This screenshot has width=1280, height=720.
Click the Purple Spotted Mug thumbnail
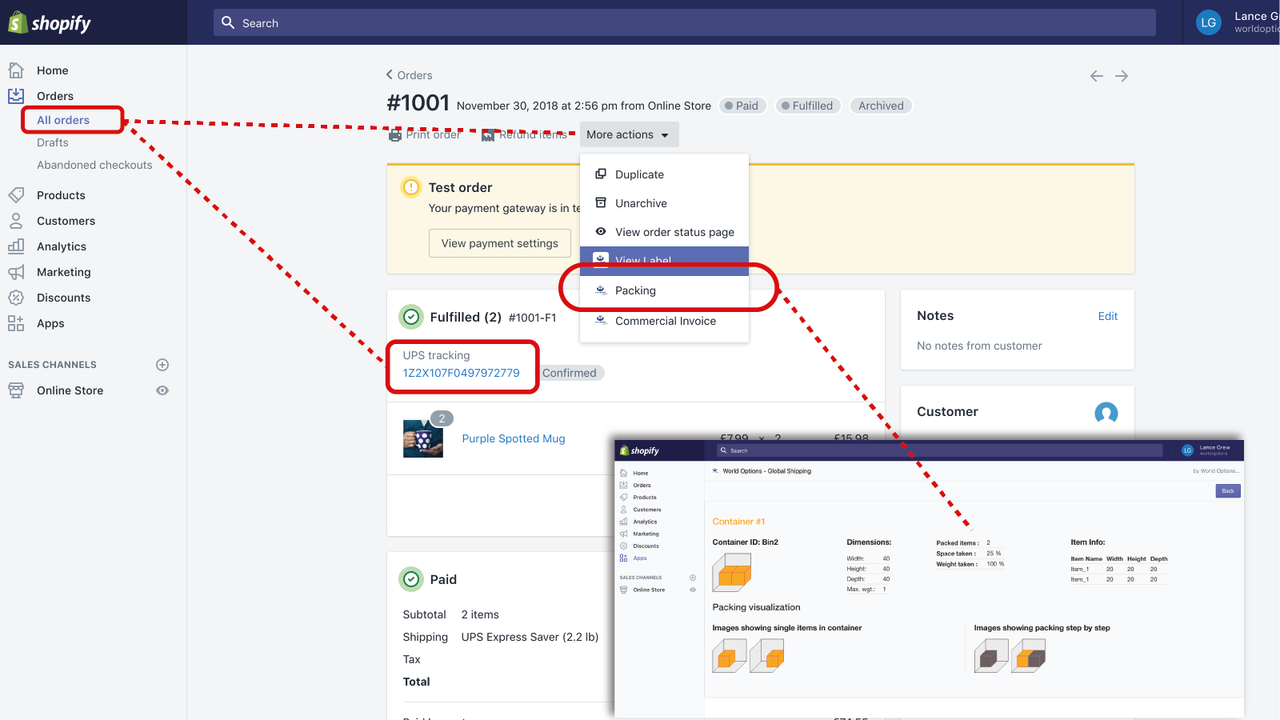pos(423,438)
